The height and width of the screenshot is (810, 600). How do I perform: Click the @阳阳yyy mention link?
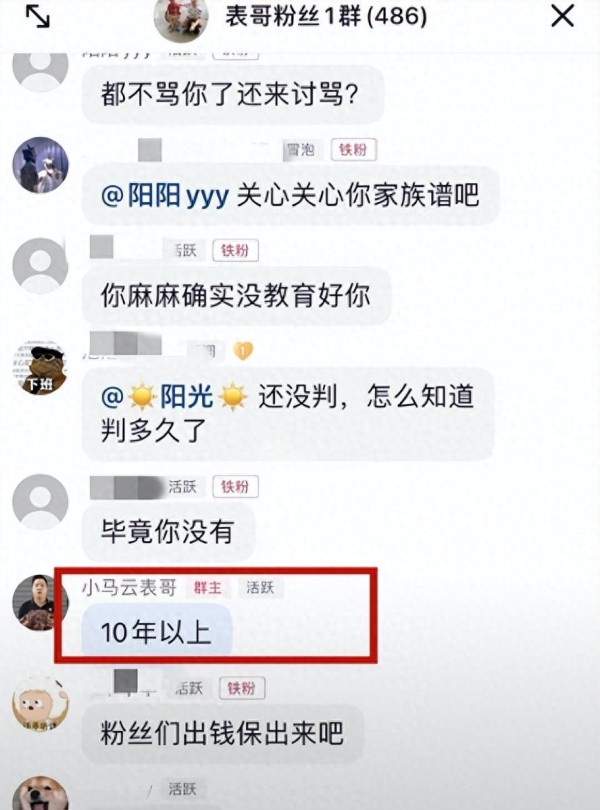tap(165, 196)
